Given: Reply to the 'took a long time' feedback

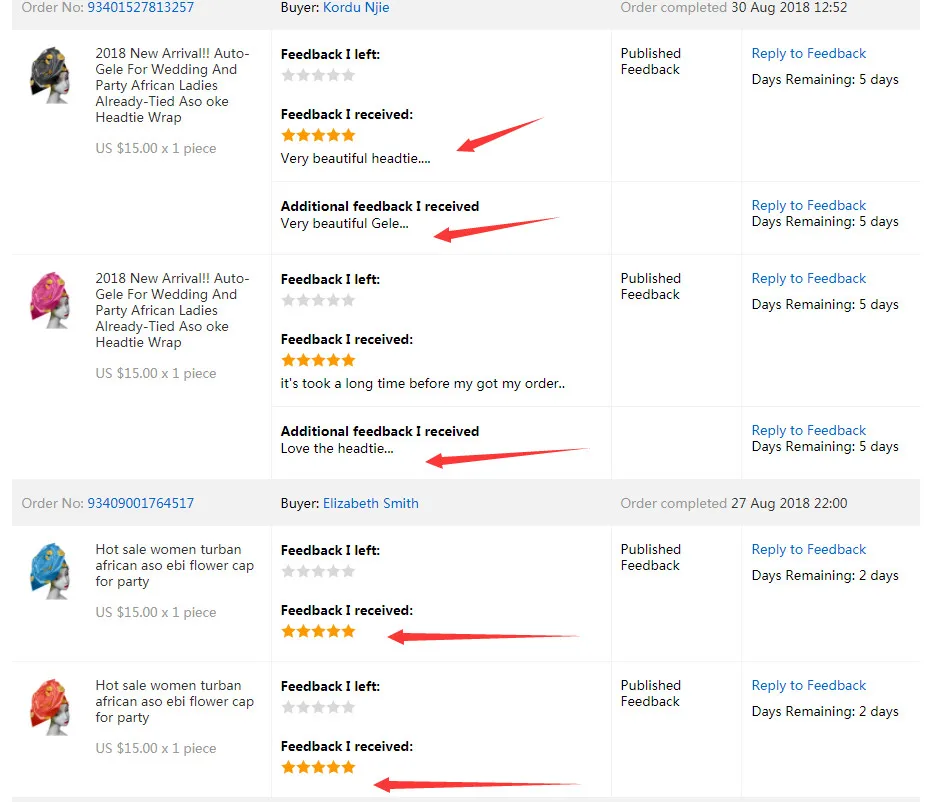Looking at the screenshot, I should [809, 278].
